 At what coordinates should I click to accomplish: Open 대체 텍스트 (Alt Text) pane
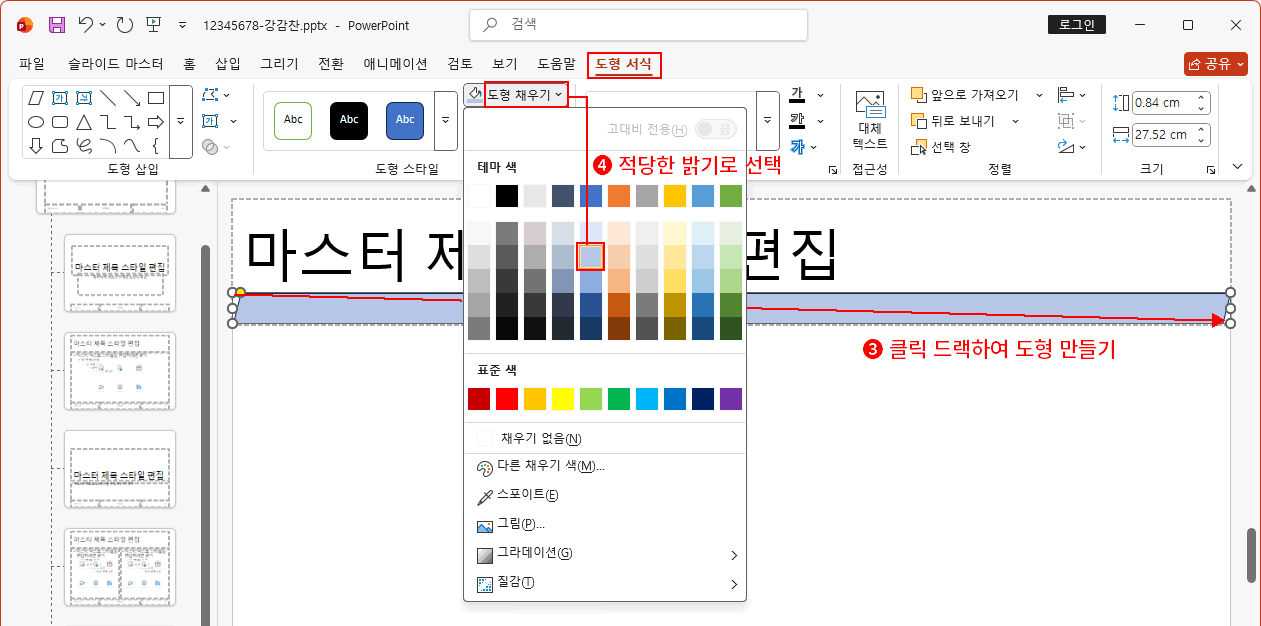point(868,120)
